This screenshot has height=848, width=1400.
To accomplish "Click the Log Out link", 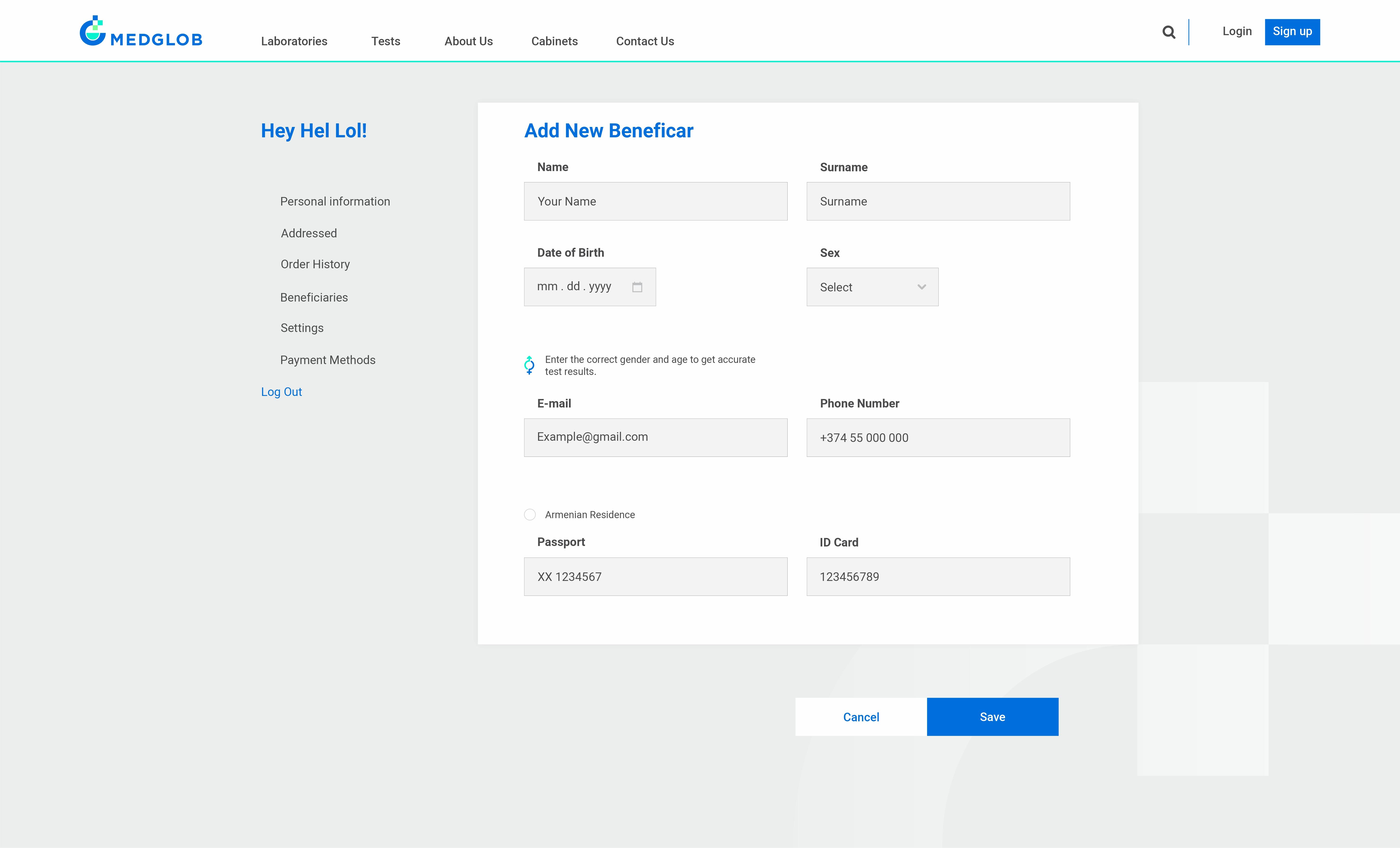I will [281, 392].
